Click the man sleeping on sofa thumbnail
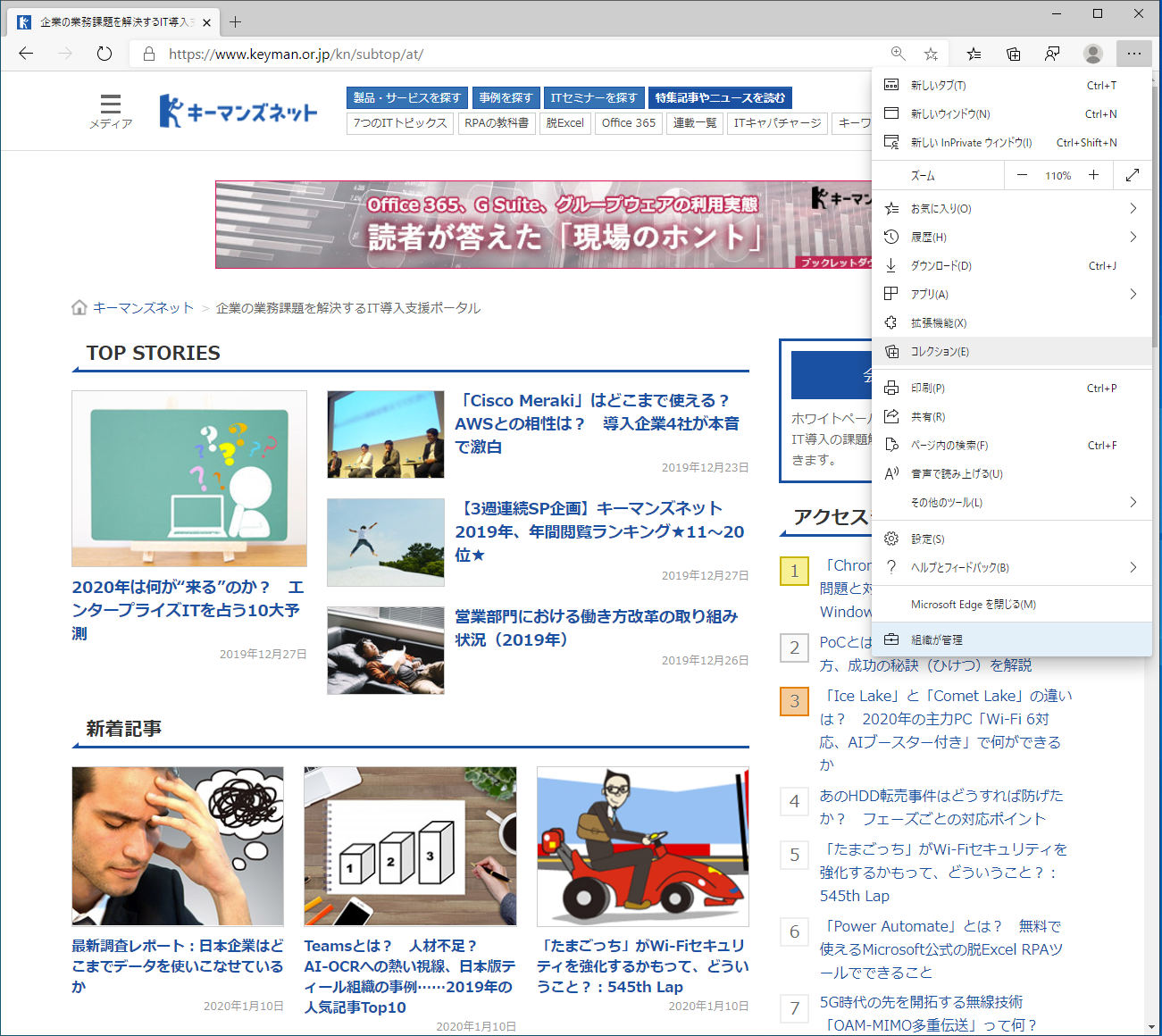 tap(386, 650)
